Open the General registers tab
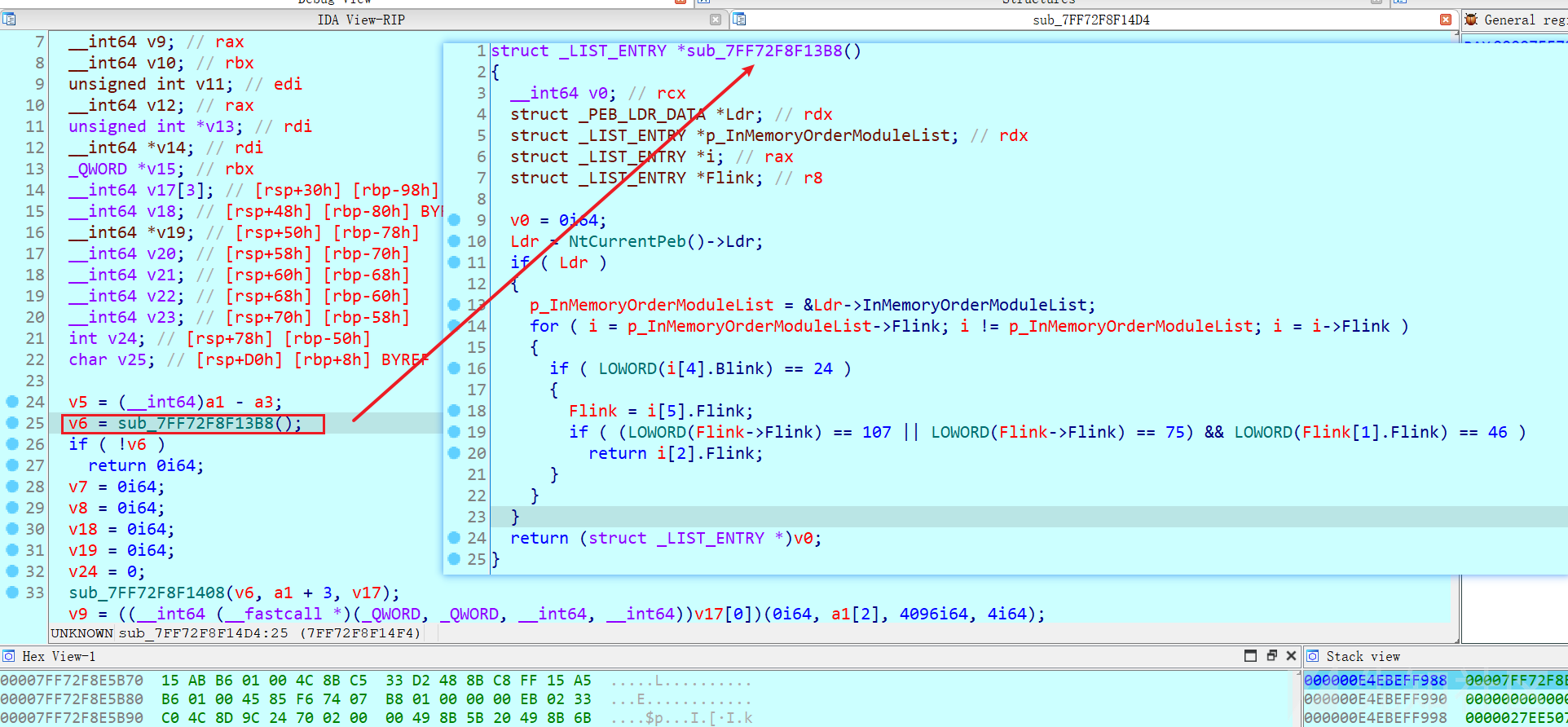Screen dimensions: 1568x727 point(1524,20)
